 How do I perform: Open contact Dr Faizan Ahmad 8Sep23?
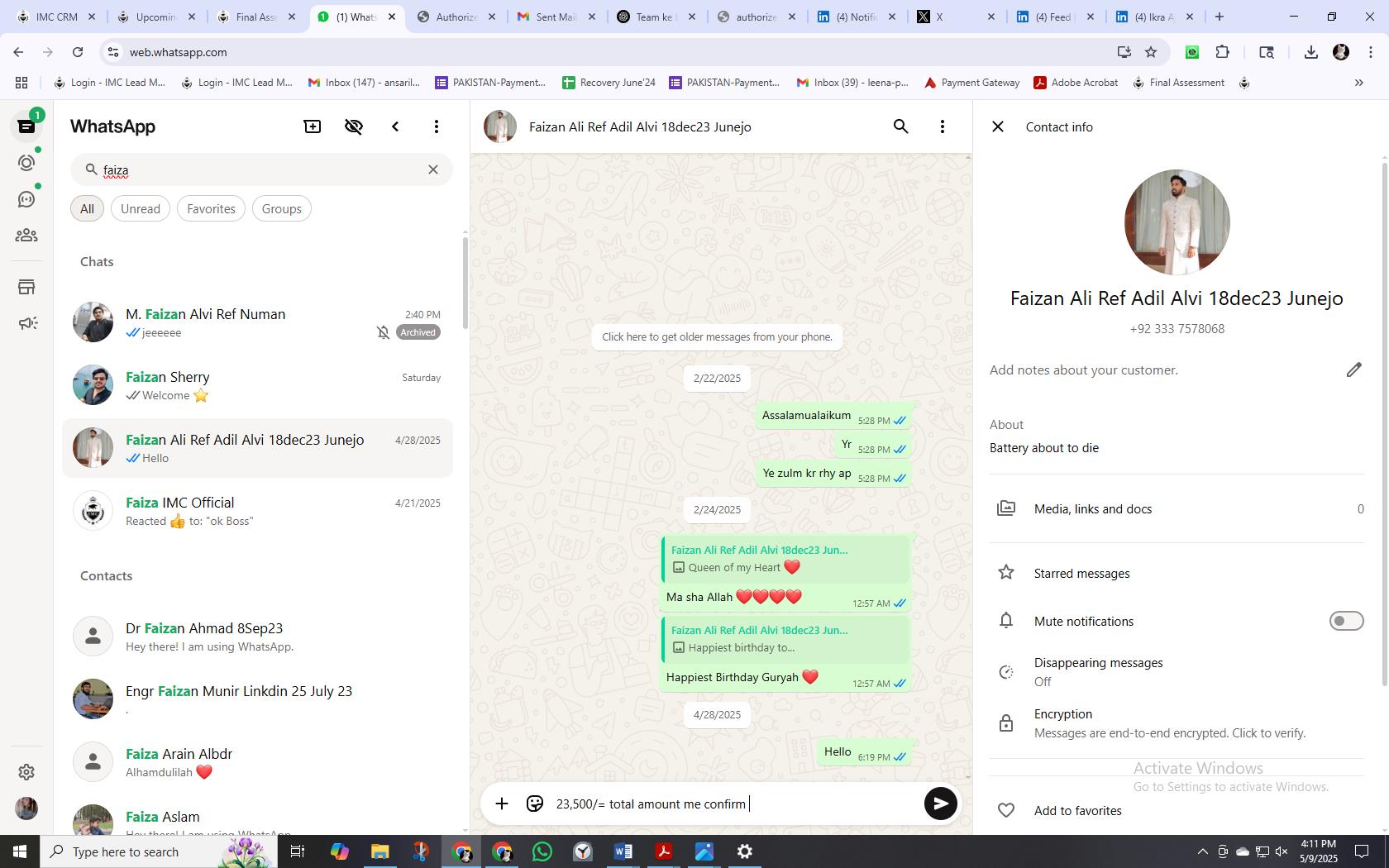point(257,637)
